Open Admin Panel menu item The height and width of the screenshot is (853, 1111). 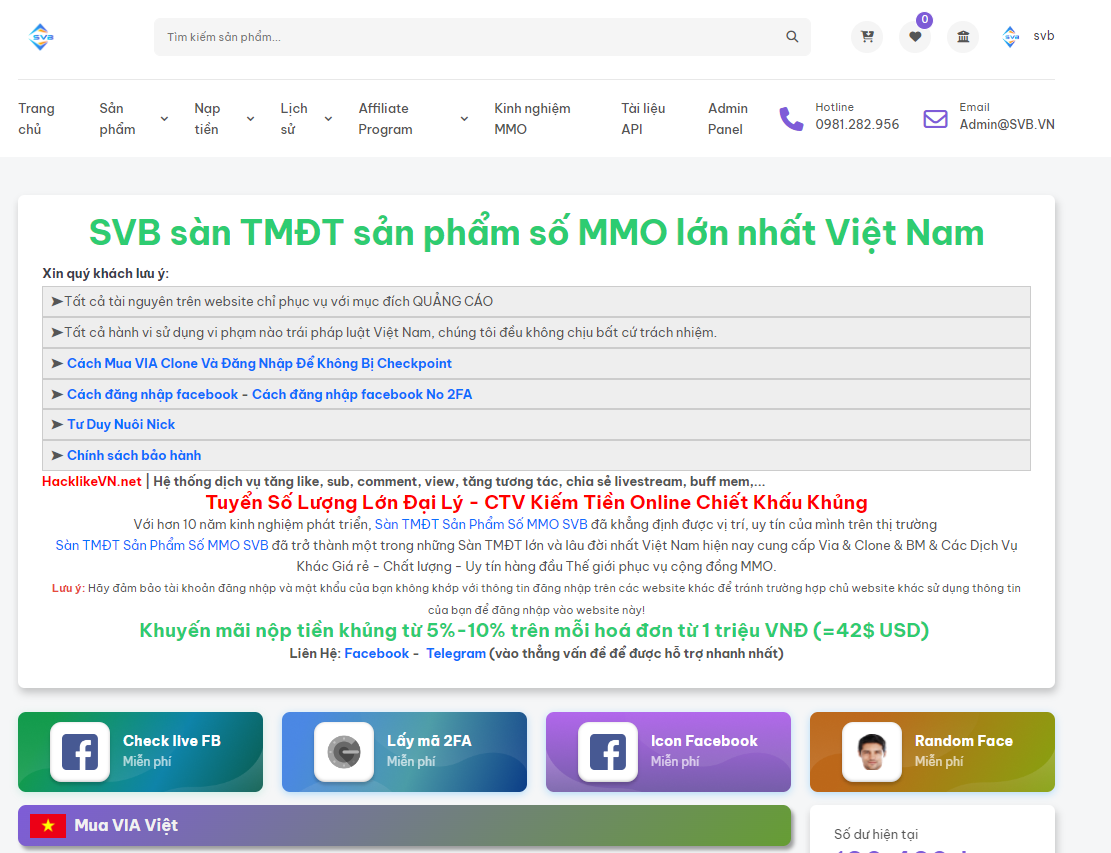pos(728,118)
